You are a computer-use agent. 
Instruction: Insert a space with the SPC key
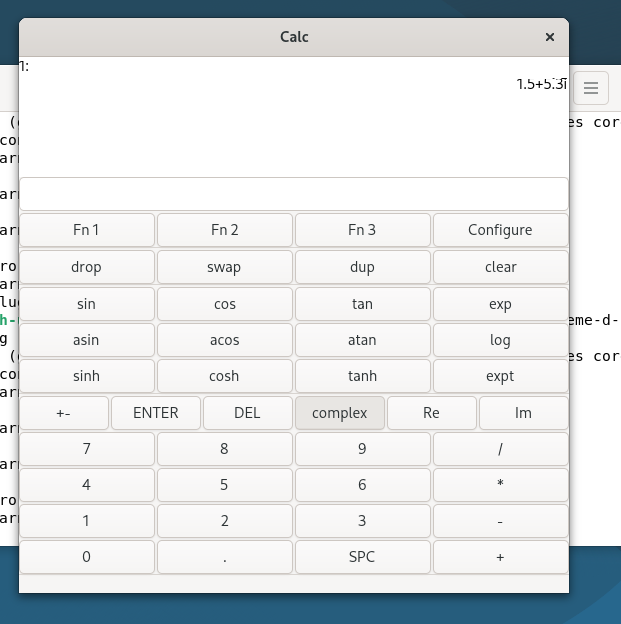pyautogui.click(x=362, y=557)
